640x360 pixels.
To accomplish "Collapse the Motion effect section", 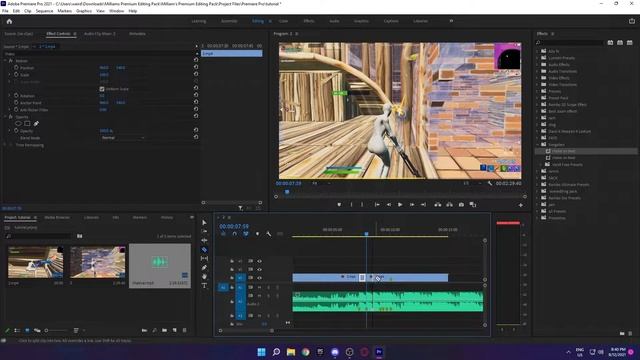I will [5, 60].
